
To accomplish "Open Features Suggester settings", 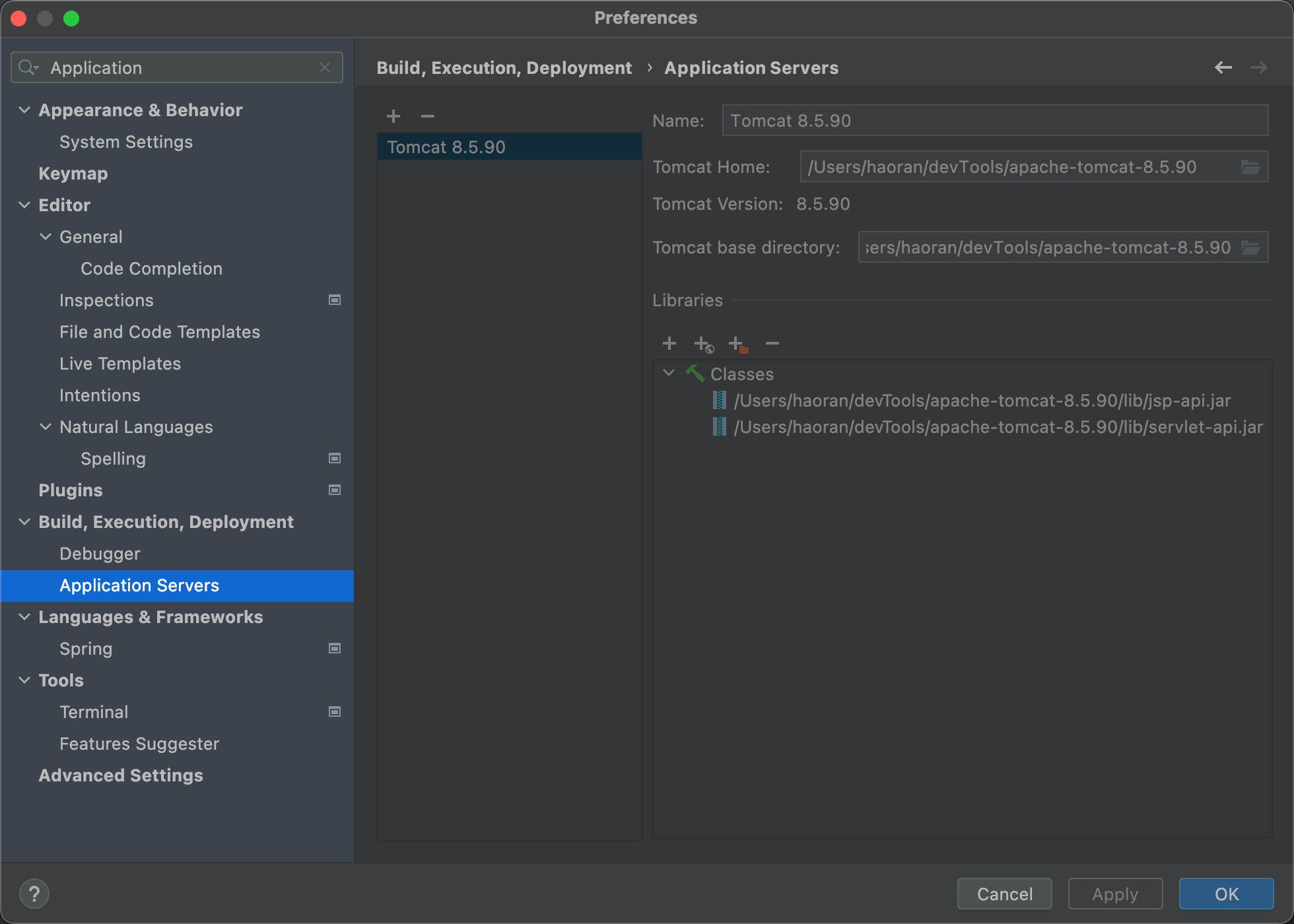I will click(139, 744).
